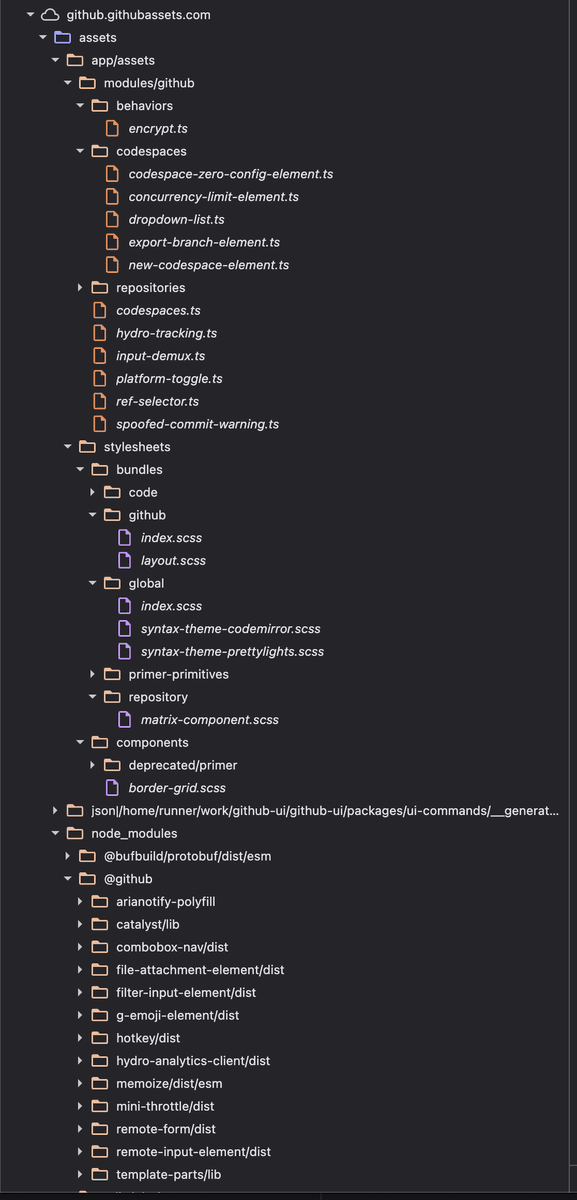
Task: Click the file icon for export-branch-element.ts
Action: (x=112, y=242)
